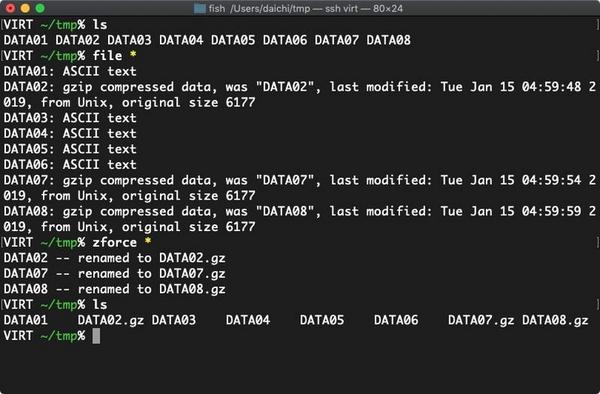The height and width of the screenshot is (394, 600).
Task: Click the yellow asterisk after 'file'
Action: click(133, 54)
